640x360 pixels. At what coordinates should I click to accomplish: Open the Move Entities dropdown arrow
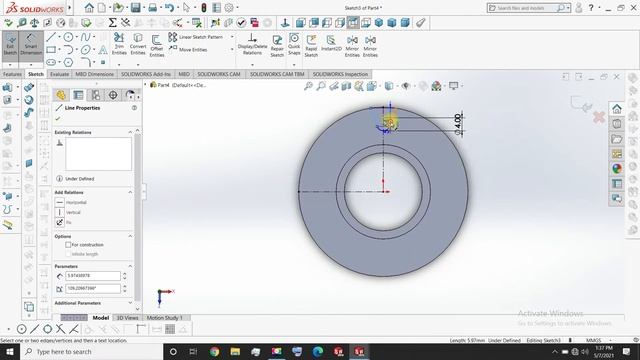(232, 50)
